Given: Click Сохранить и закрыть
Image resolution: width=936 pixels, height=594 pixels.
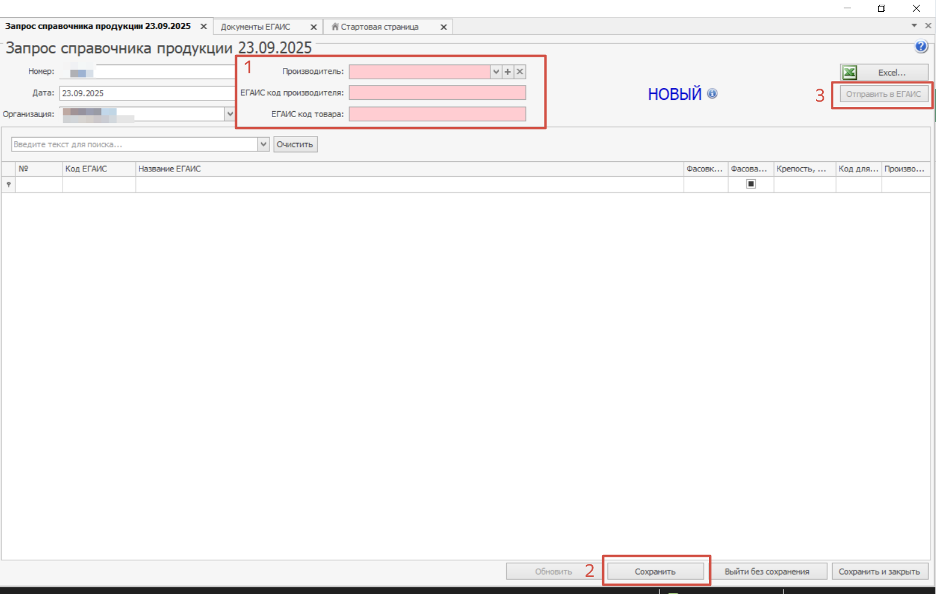Looking at the screenshot, I should [x=879, y=571].
